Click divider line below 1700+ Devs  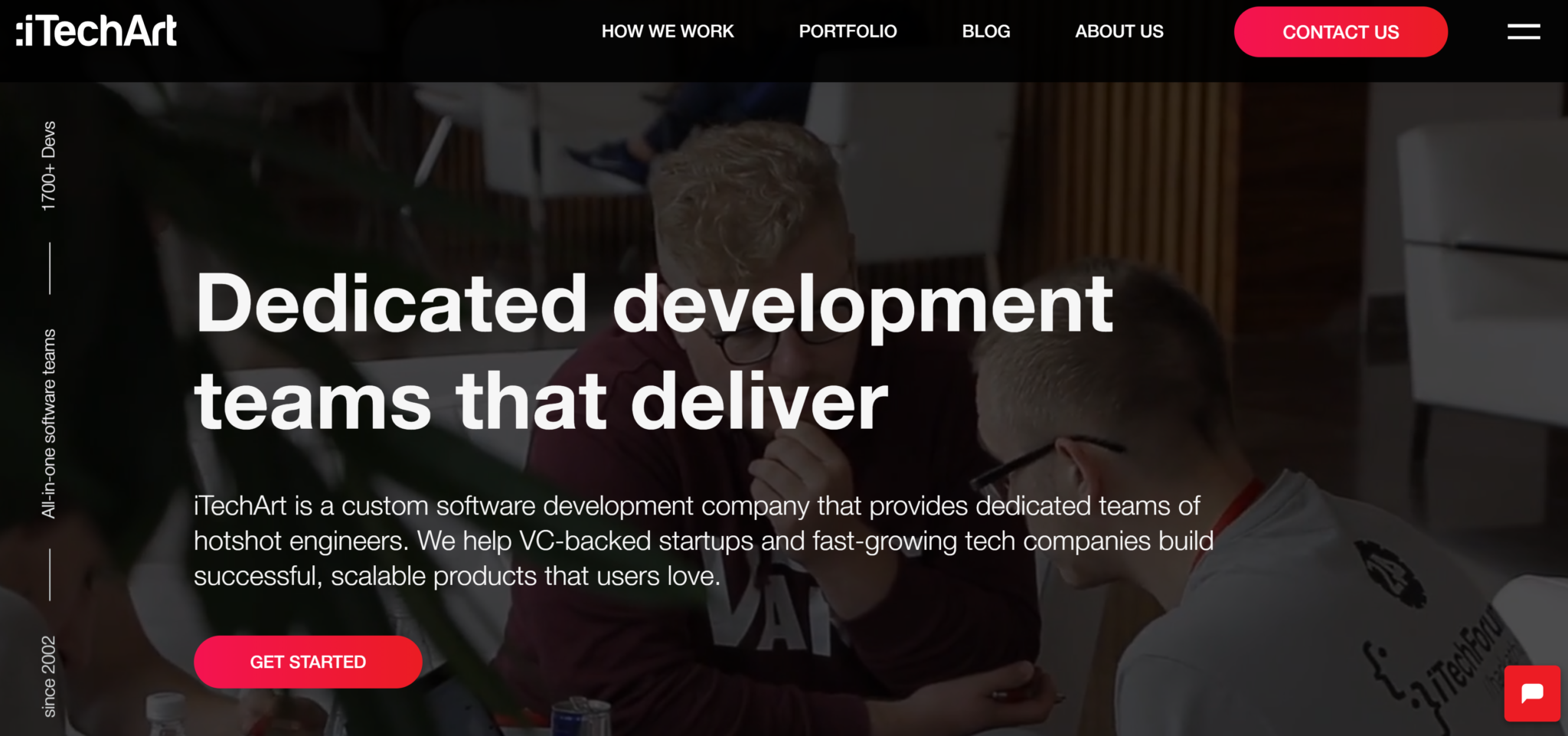click(x=50, y=268)
